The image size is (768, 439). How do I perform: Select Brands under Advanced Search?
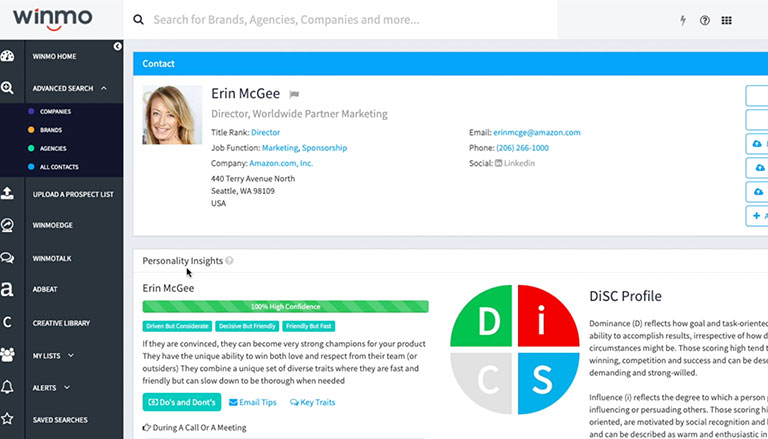pyautogui.click(x=51, y=130)
